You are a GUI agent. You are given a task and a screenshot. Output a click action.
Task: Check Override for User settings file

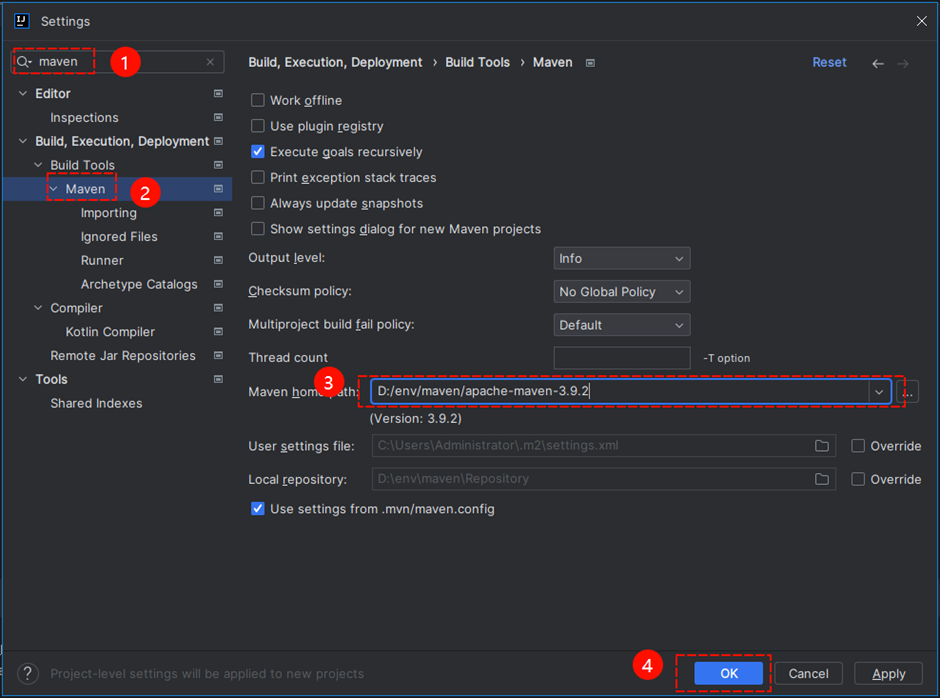click(x=858, y=446)
